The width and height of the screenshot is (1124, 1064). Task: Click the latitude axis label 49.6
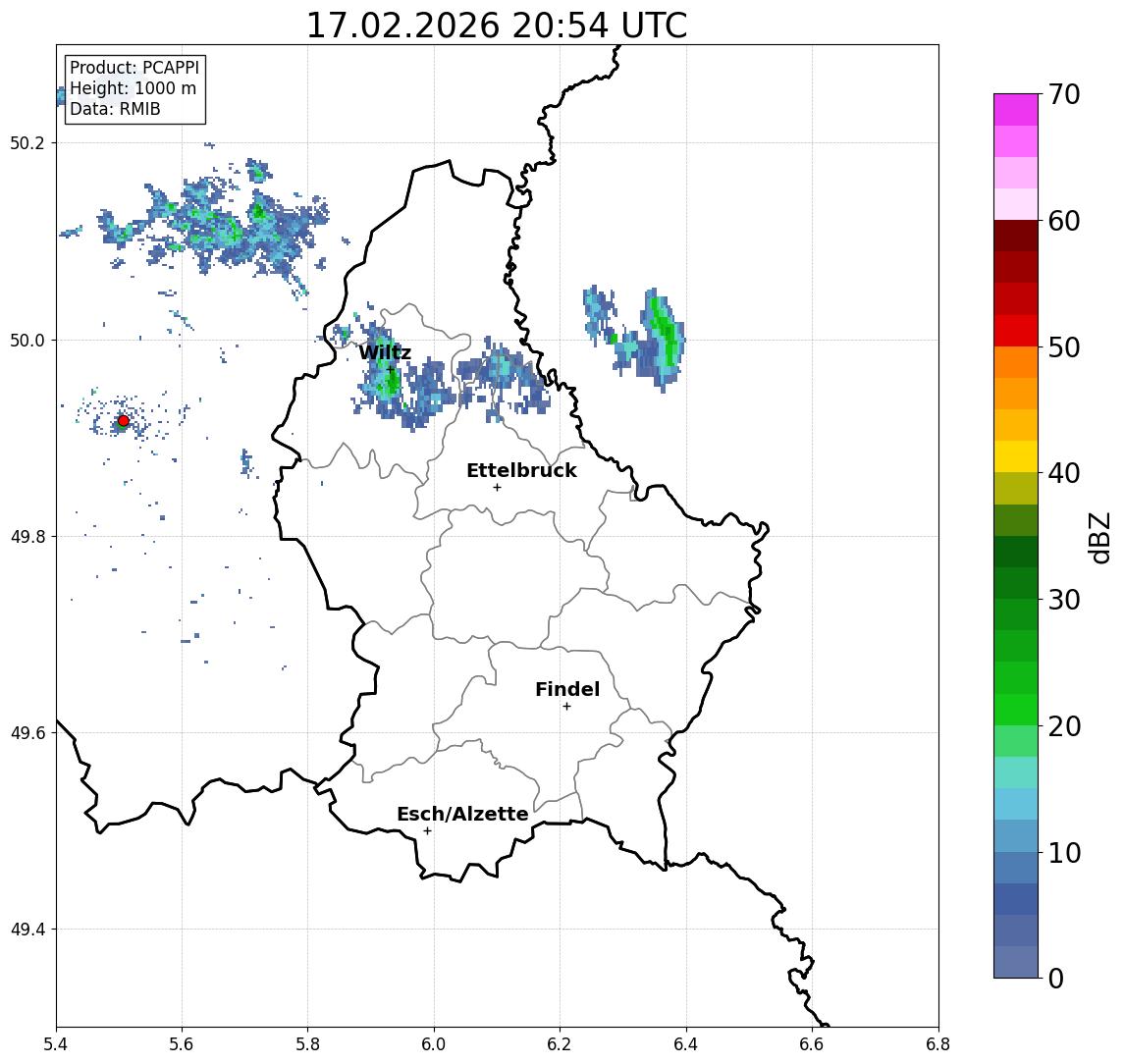click(27, 733)
